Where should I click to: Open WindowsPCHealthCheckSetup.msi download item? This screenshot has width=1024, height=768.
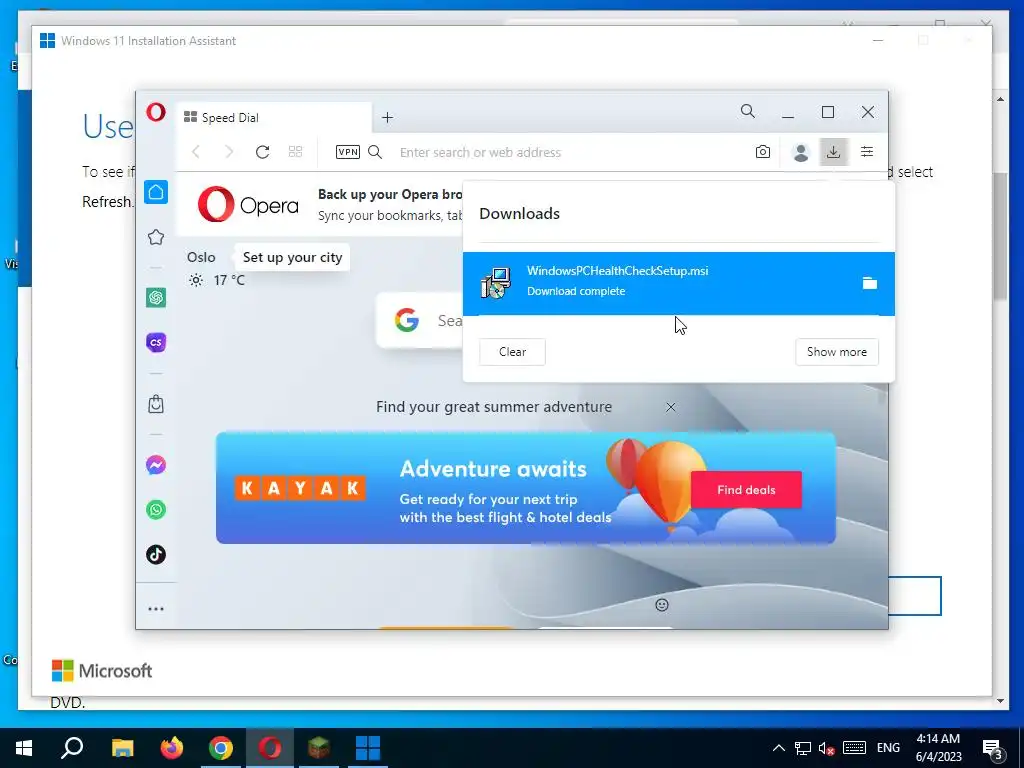click(679, 283)
